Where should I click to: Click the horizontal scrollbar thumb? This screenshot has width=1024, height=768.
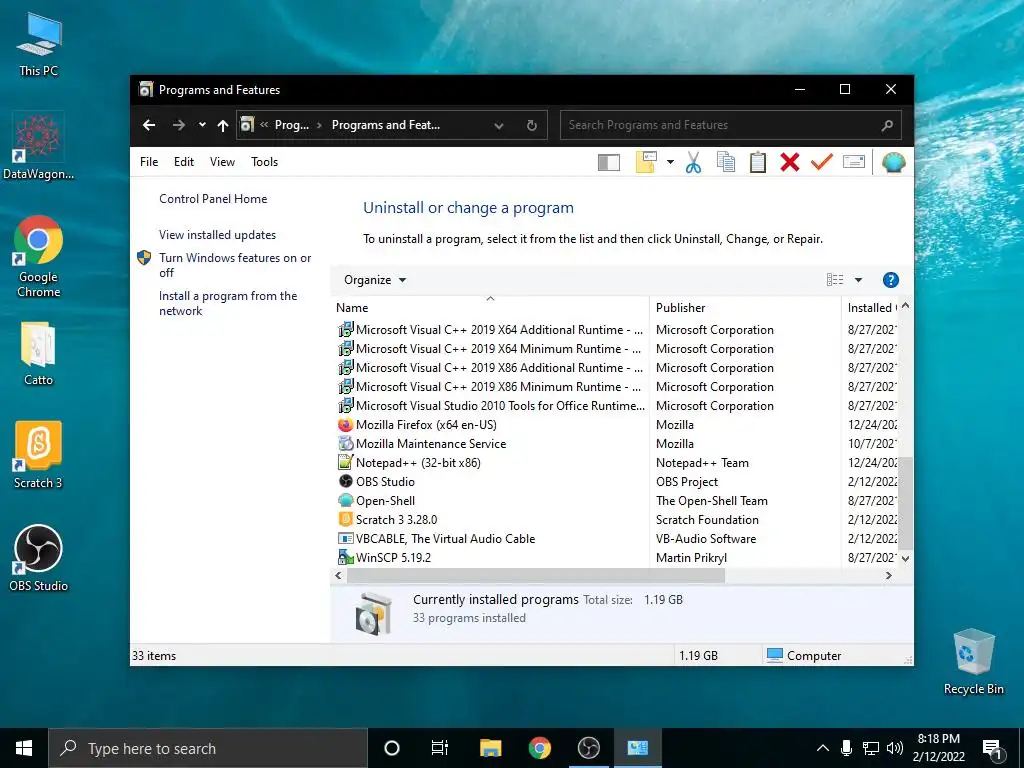pyautogui.click(x=536, y=575)
